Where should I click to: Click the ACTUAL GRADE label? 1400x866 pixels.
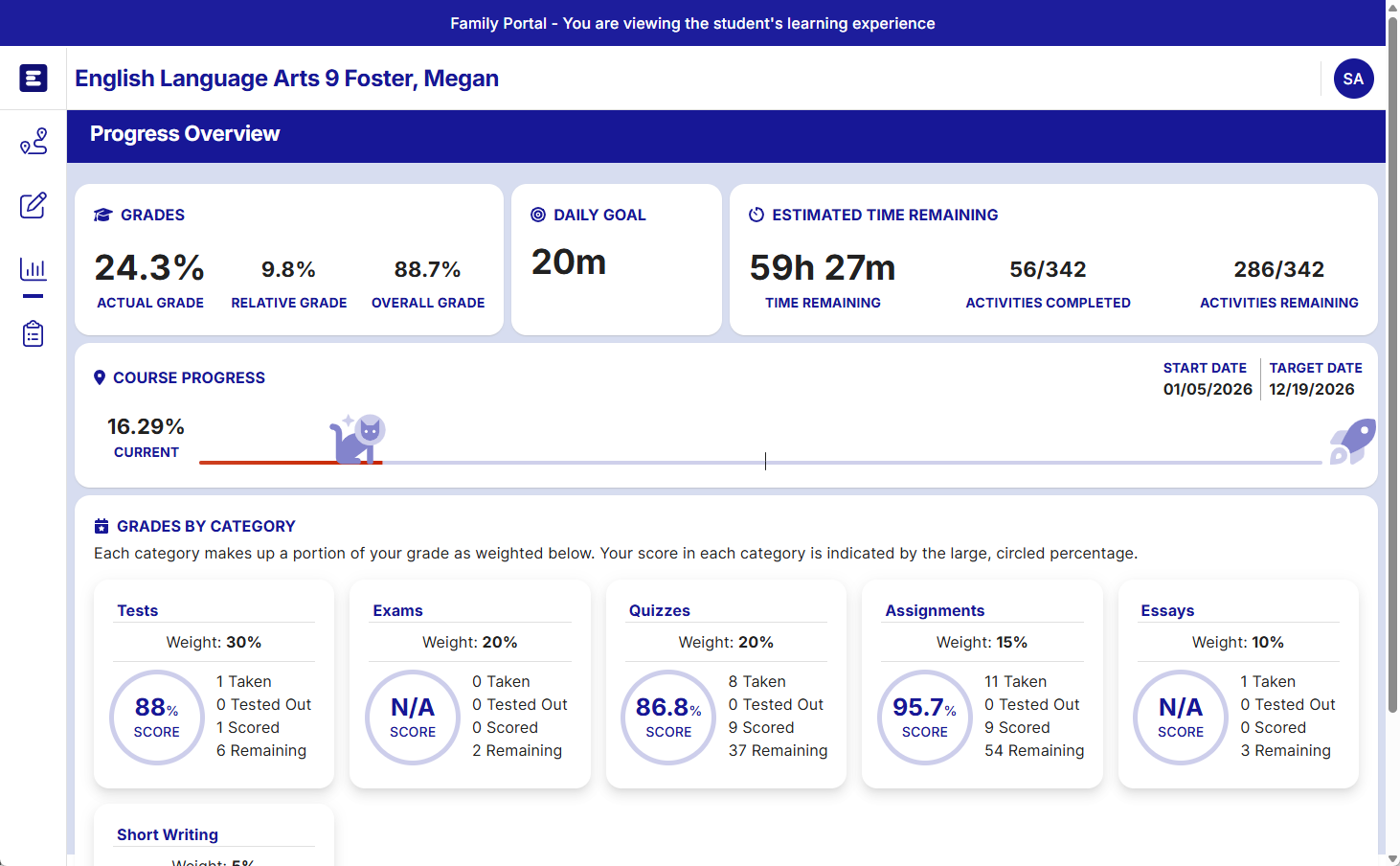150,303
